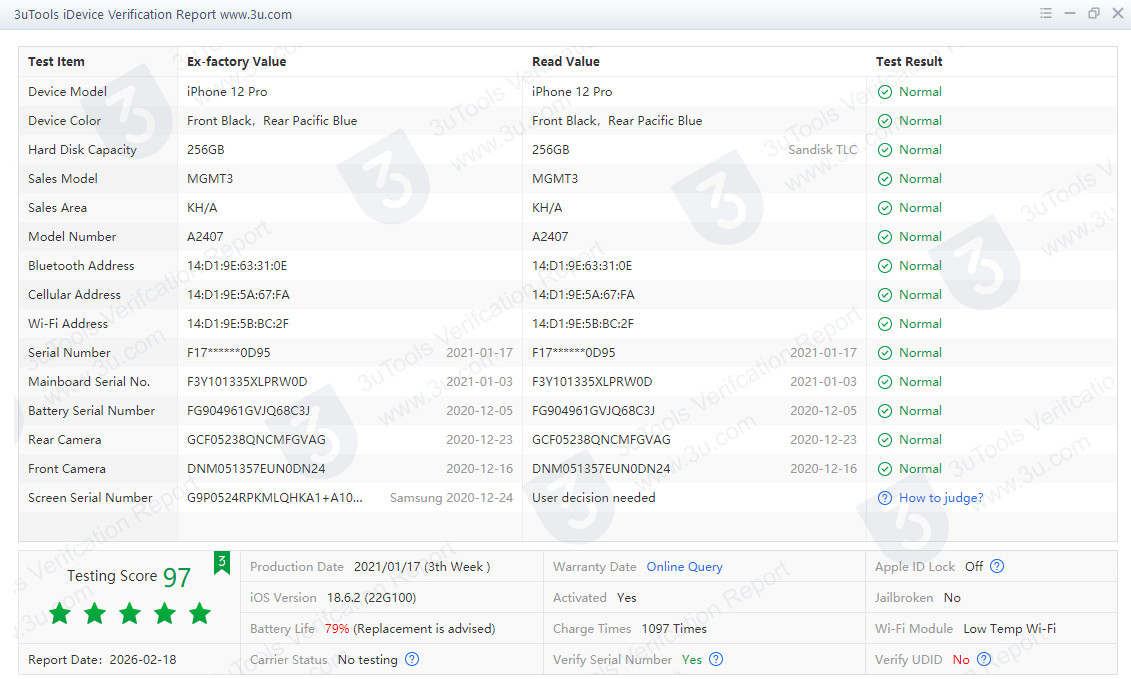The image size is (1131, 679).
Task: Open the Warranty Date Online Query link
Action: pyautogui.click(x=684, y=567)
